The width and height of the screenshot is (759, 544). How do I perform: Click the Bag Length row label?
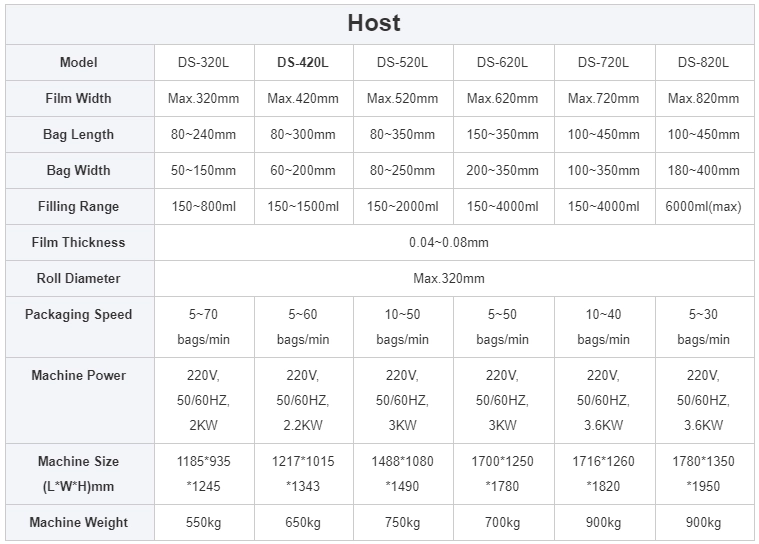click(78, 134)
